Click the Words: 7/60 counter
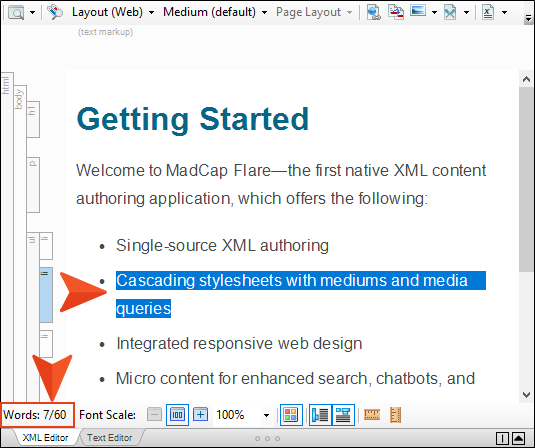 [35, 415]
